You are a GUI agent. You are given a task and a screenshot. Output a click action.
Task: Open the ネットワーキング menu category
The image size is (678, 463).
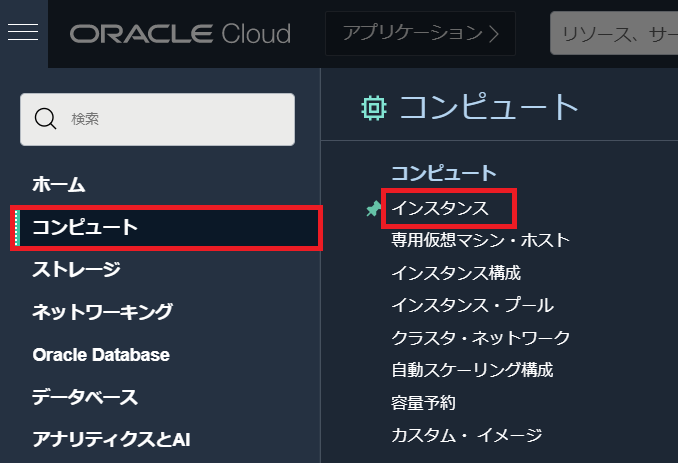coord(102,311)
